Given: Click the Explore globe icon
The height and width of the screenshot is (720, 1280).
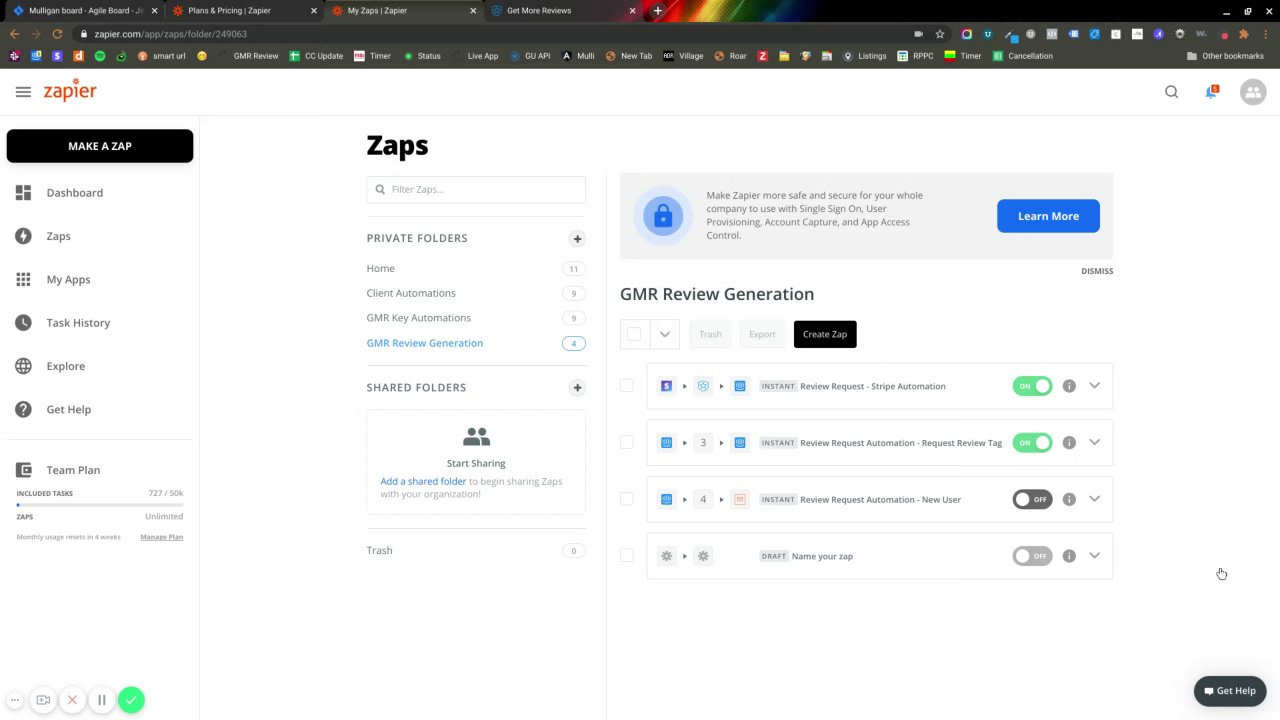Looking at the screenshot, I should 23,366.
